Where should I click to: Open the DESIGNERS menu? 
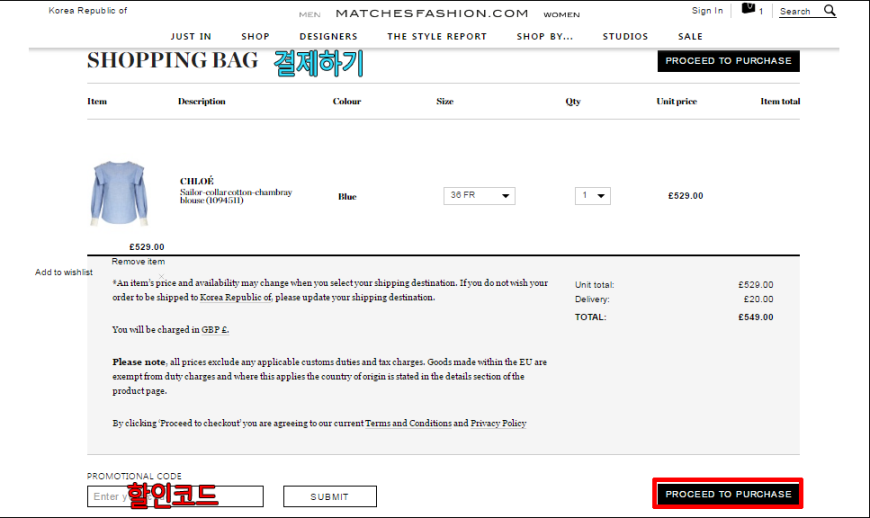pos(328,37)
